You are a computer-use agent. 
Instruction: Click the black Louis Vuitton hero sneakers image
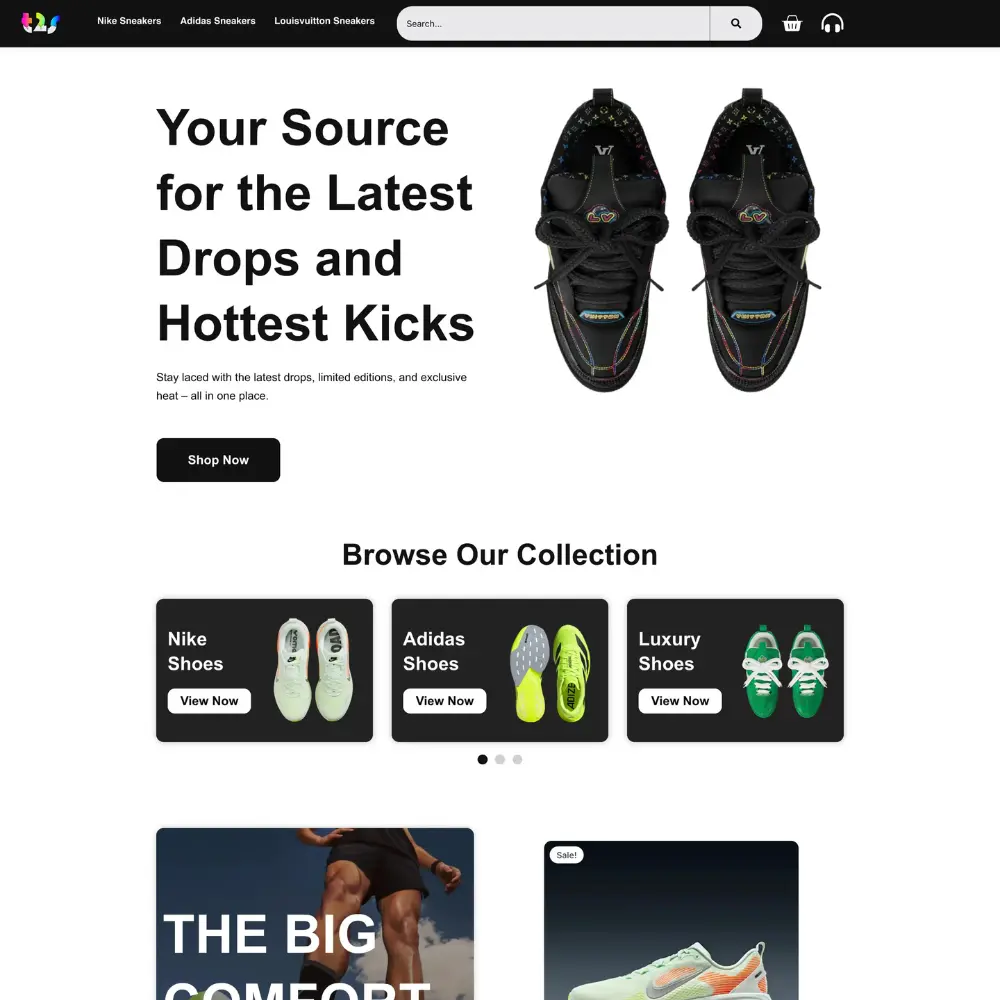click(x=677, y=240)
